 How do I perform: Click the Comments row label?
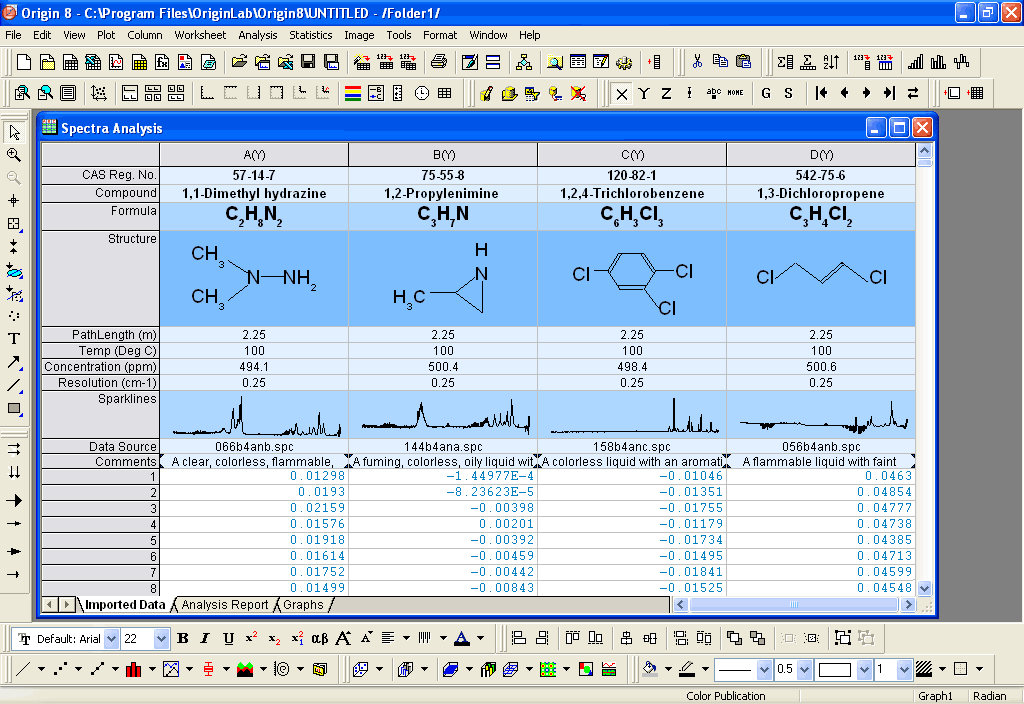[x=100, y=462]
